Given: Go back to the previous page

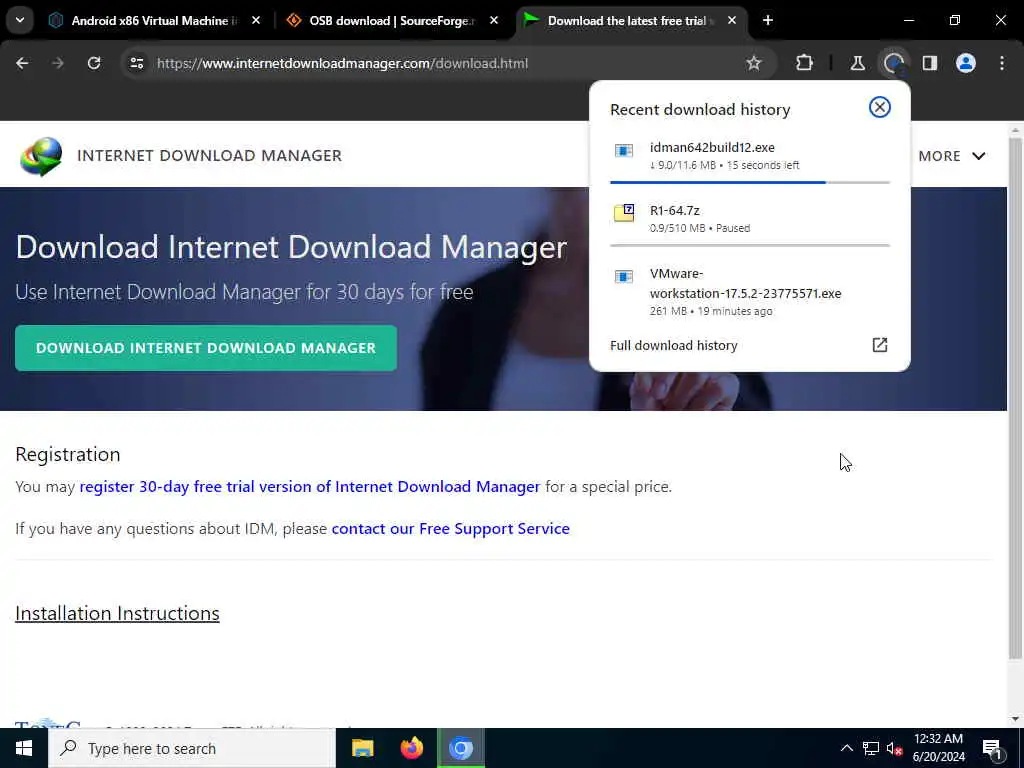Looking at the screenshot, I should tap(22, 63).
